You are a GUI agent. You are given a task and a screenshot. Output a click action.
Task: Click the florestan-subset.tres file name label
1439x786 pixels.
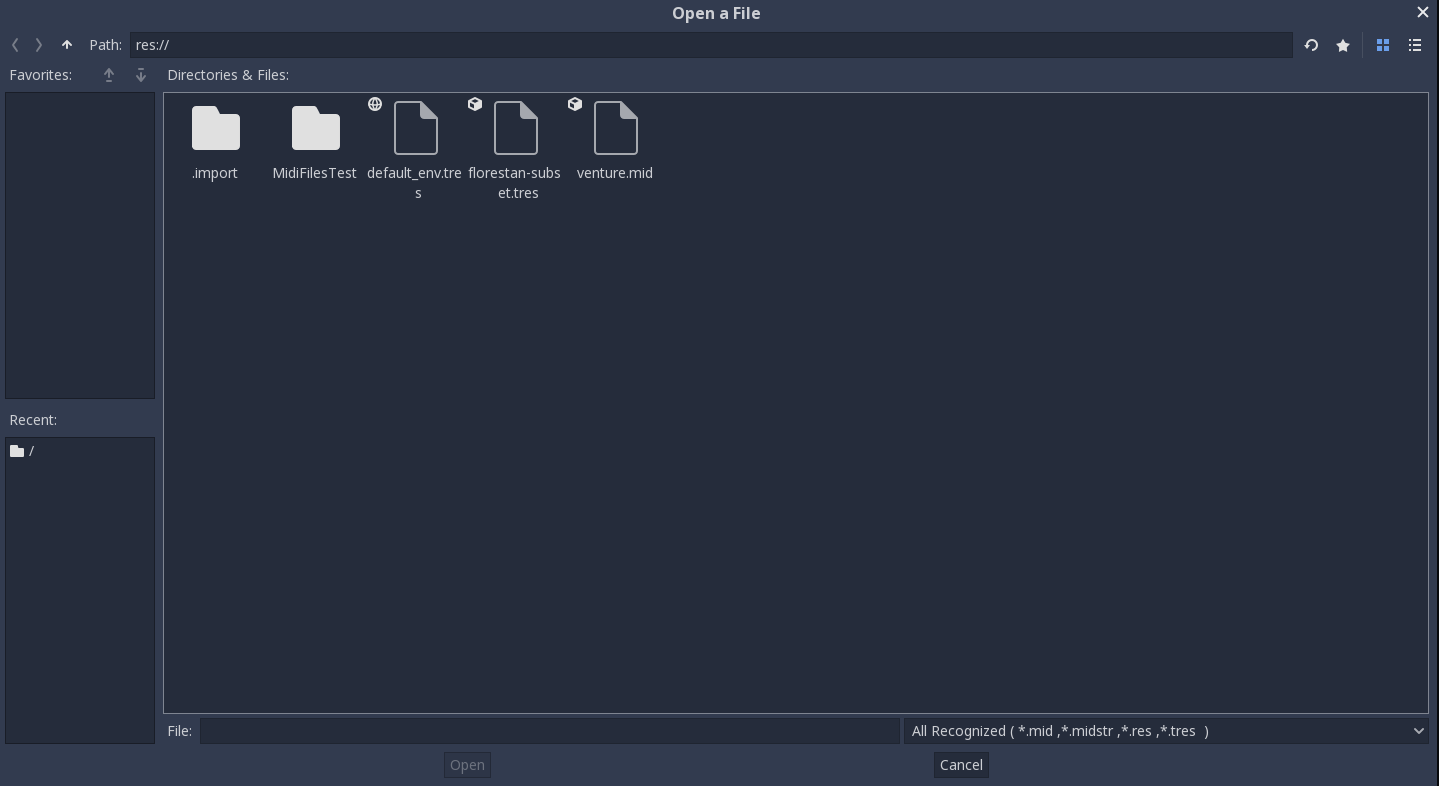pyautogui.click(x=515, y=183)
